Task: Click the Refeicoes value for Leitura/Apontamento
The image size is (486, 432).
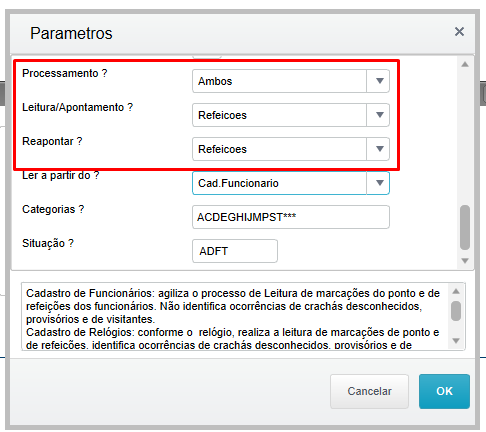Action: (x=222, y=115)
